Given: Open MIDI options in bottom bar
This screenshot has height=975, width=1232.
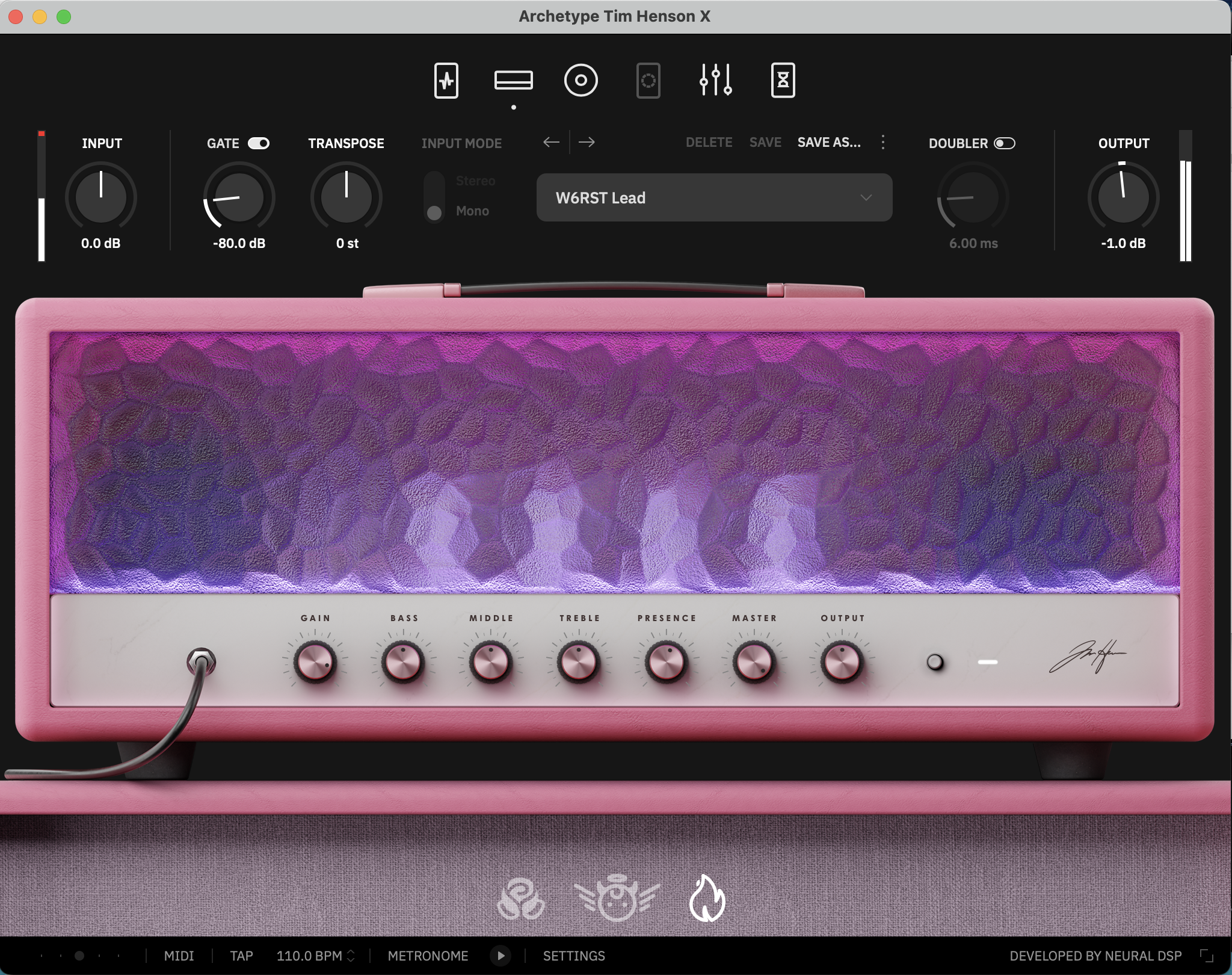Looking at the screenshot, I should (x=179, y=956).
